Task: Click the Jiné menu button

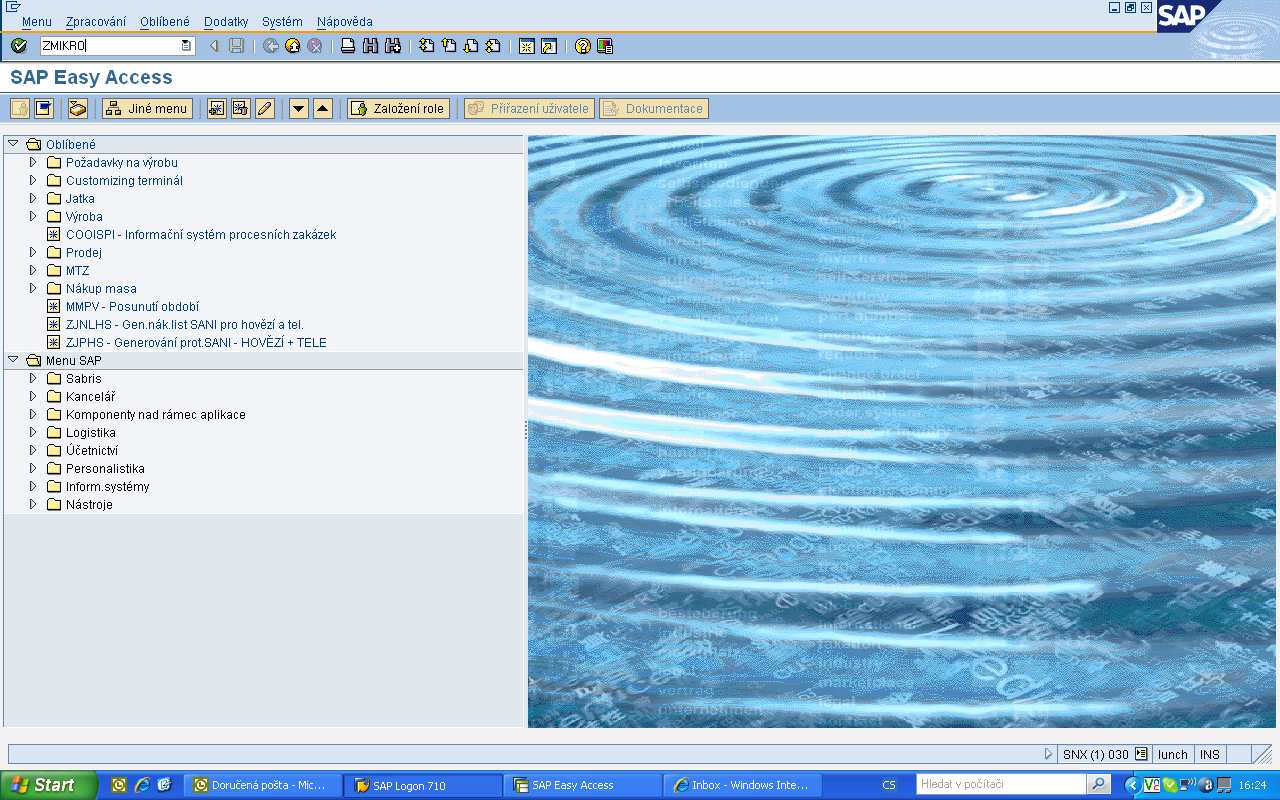Action: (x=147, y=108)
